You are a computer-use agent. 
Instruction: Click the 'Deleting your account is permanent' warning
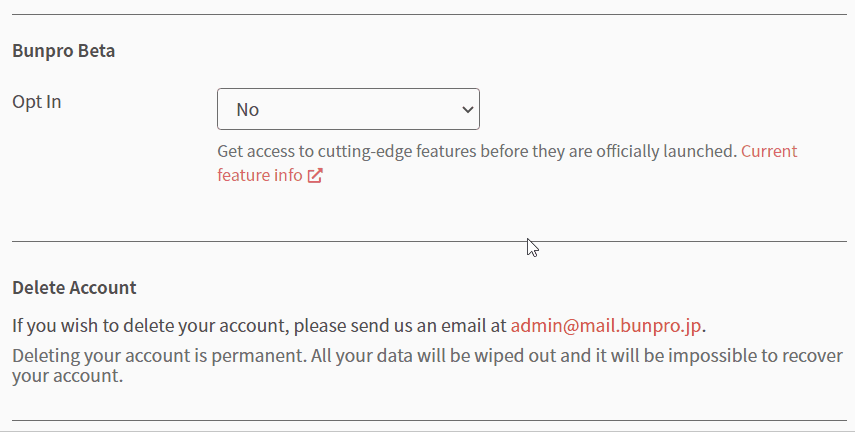pyautogui.click(x=159, y=356)
